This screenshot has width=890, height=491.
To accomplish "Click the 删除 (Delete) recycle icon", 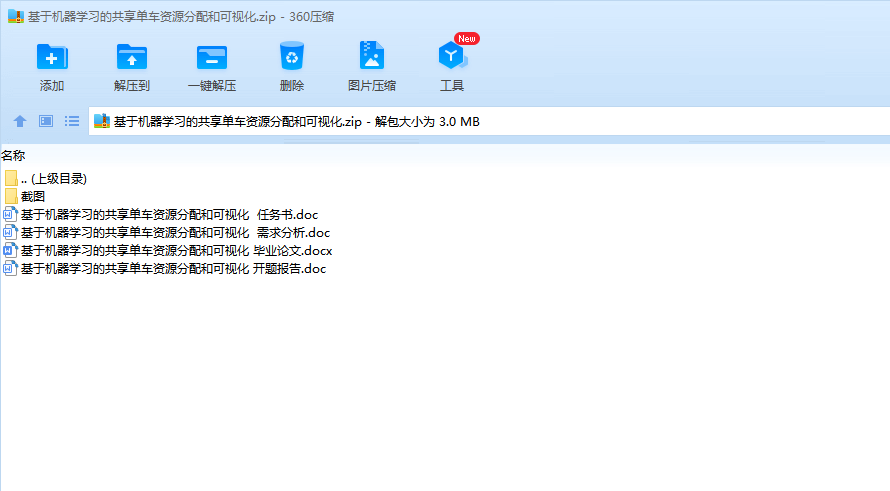I will 292,56.
